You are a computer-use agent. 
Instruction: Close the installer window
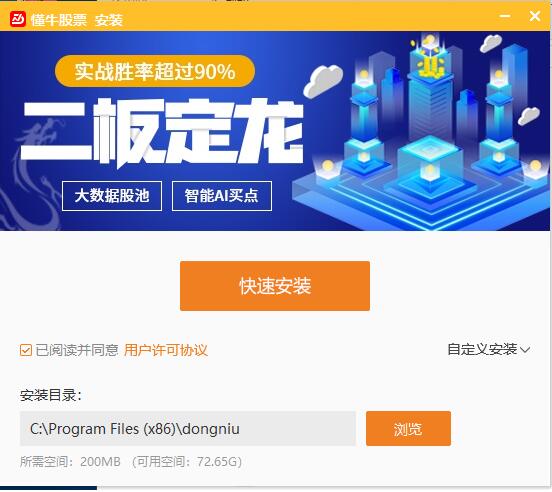[x=535, y=16]
